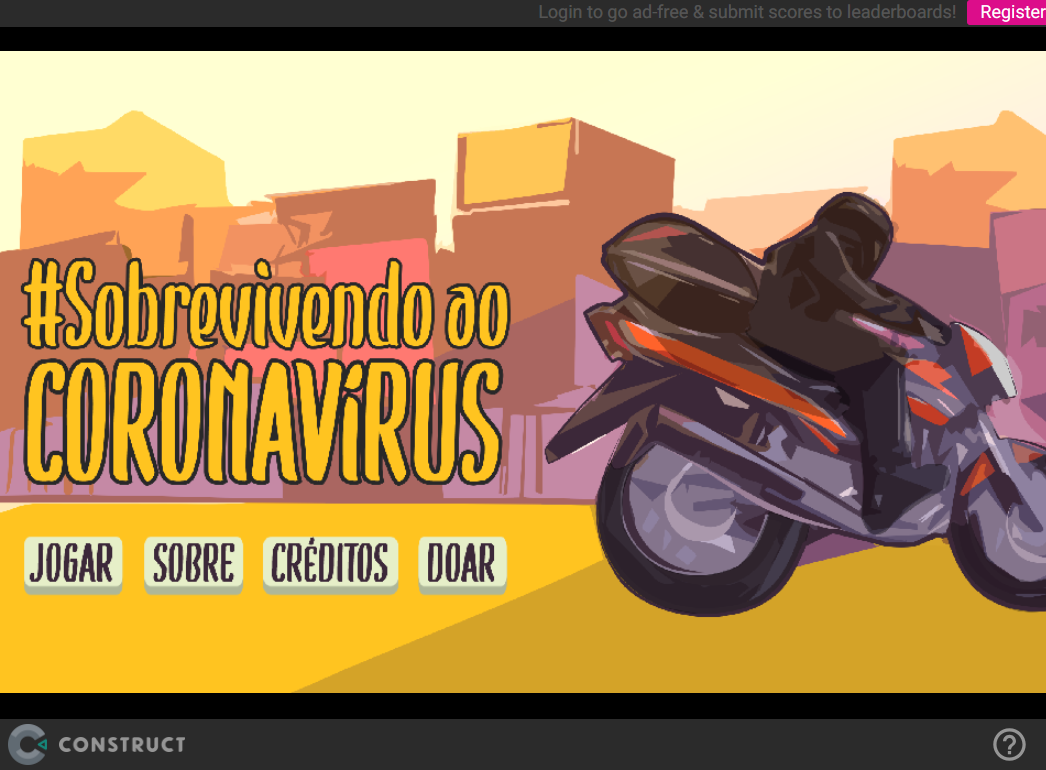
Task: Click the Login to go ad-free text
Action: [x=746, y=12]
